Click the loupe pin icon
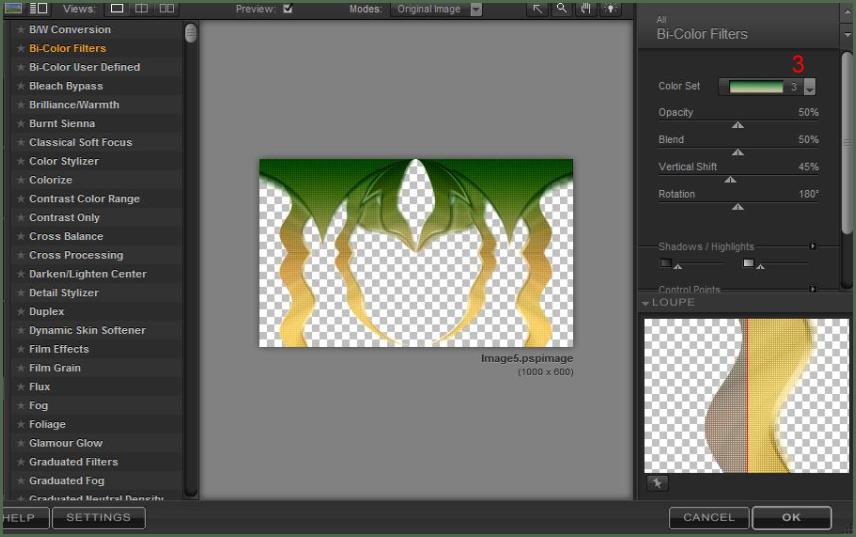The height and width of the screenshot is (537, 856). click(657, 484)
